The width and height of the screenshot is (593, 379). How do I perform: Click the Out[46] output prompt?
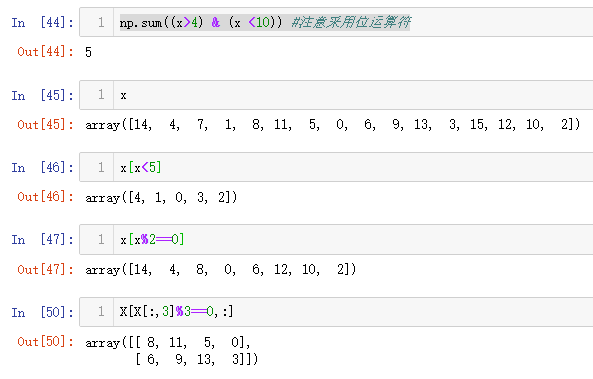click(x=45, y=197)
